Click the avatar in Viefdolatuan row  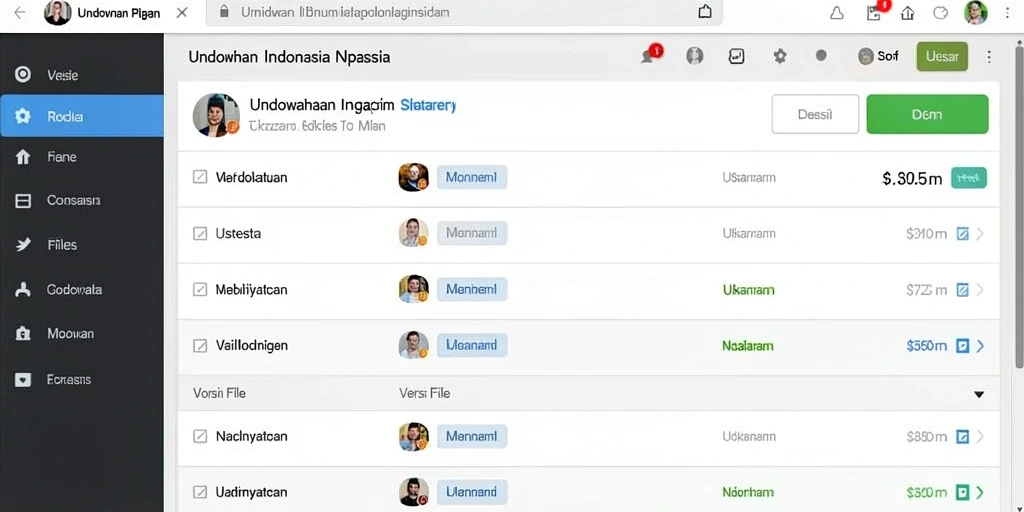coord(413,177)
